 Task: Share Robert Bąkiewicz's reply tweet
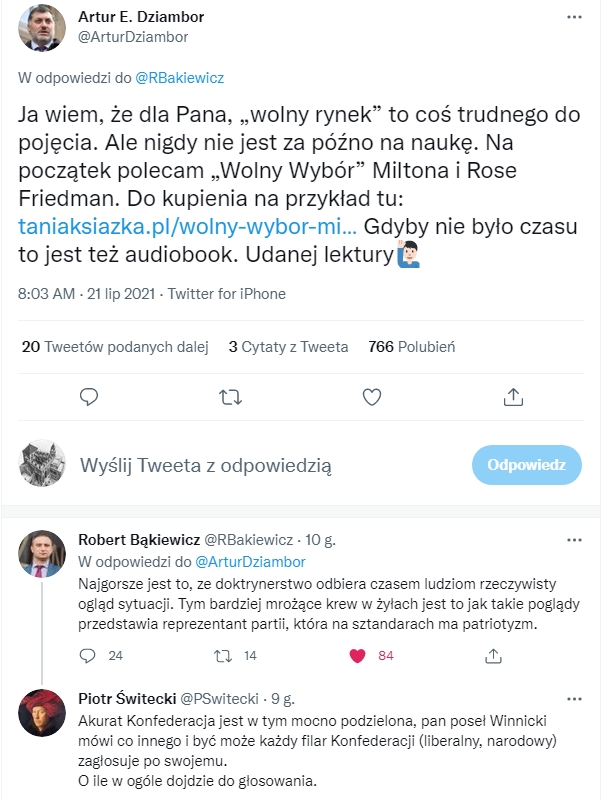pyautogui.click(x=492, y=656)
